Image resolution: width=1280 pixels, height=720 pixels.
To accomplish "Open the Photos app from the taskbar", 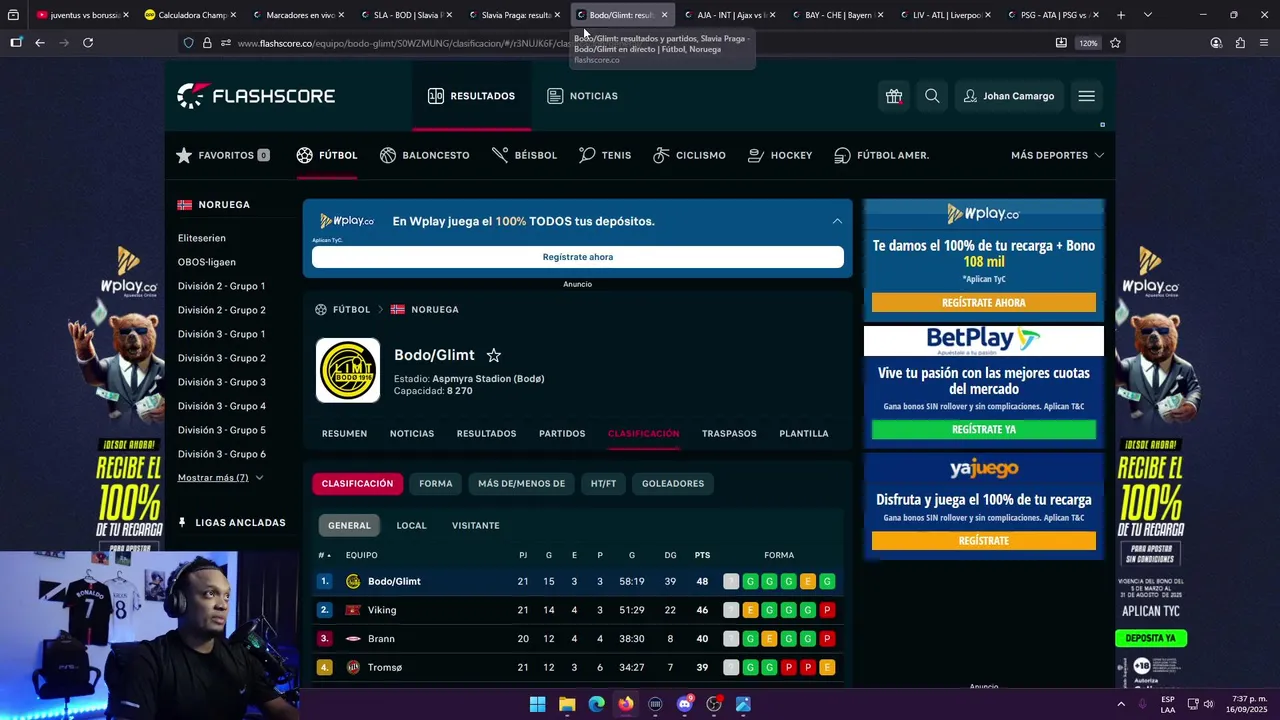I will [x=743, y=704].
